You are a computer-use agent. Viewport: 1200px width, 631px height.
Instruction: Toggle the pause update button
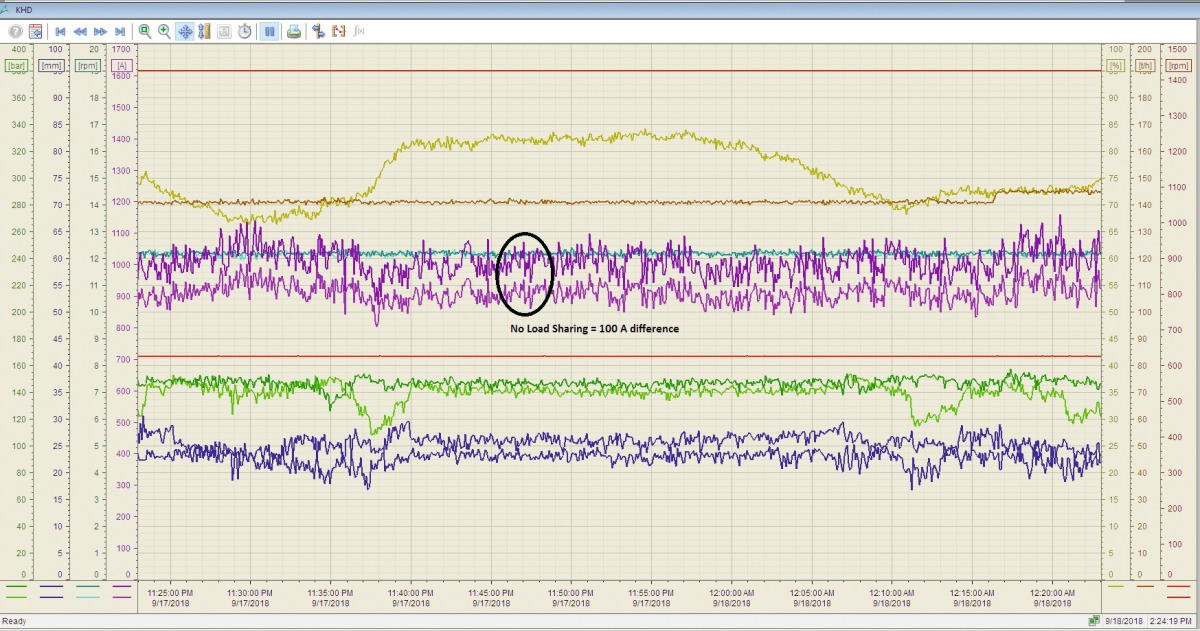point(269,31)
